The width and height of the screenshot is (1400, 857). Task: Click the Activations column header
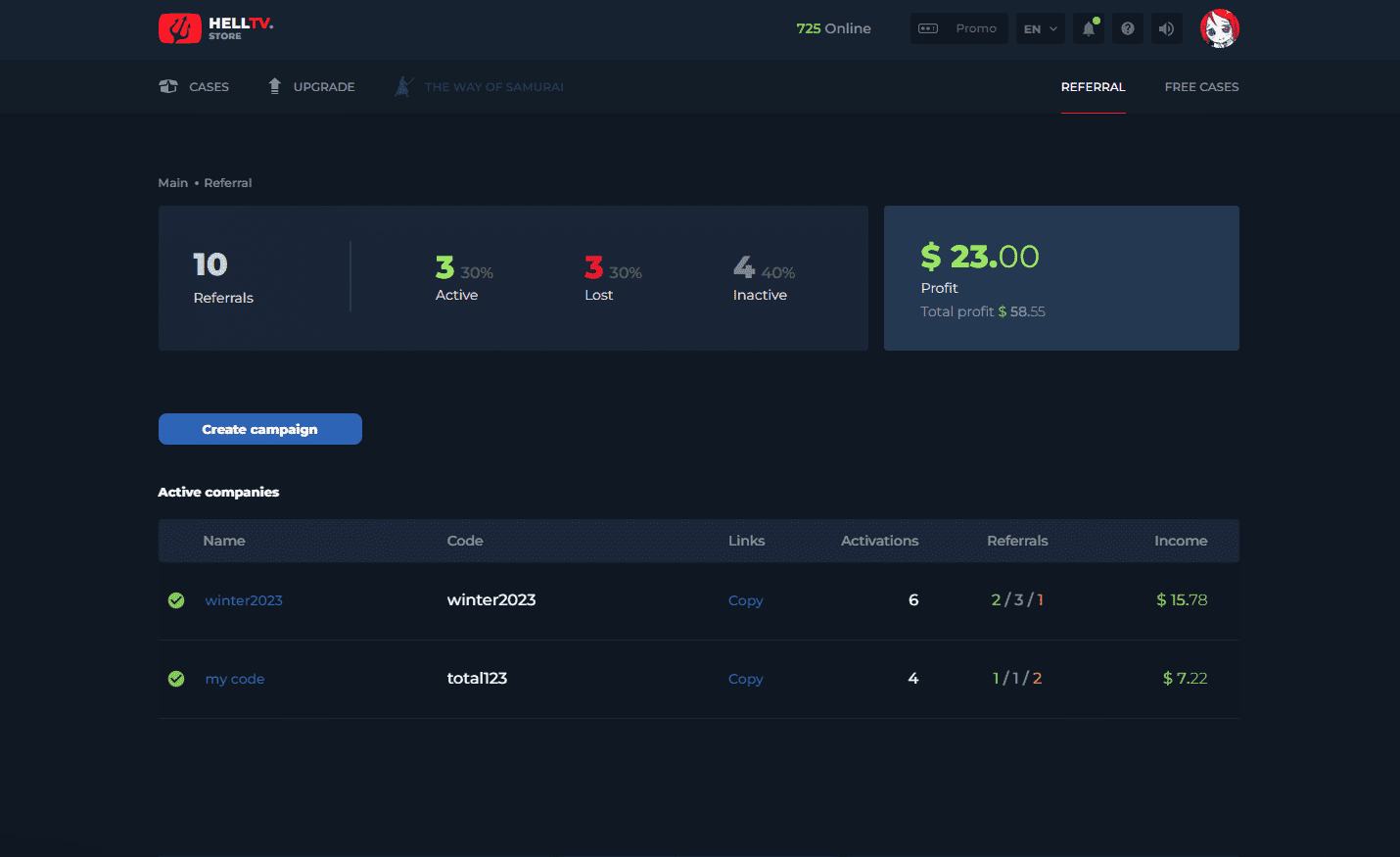880,541
